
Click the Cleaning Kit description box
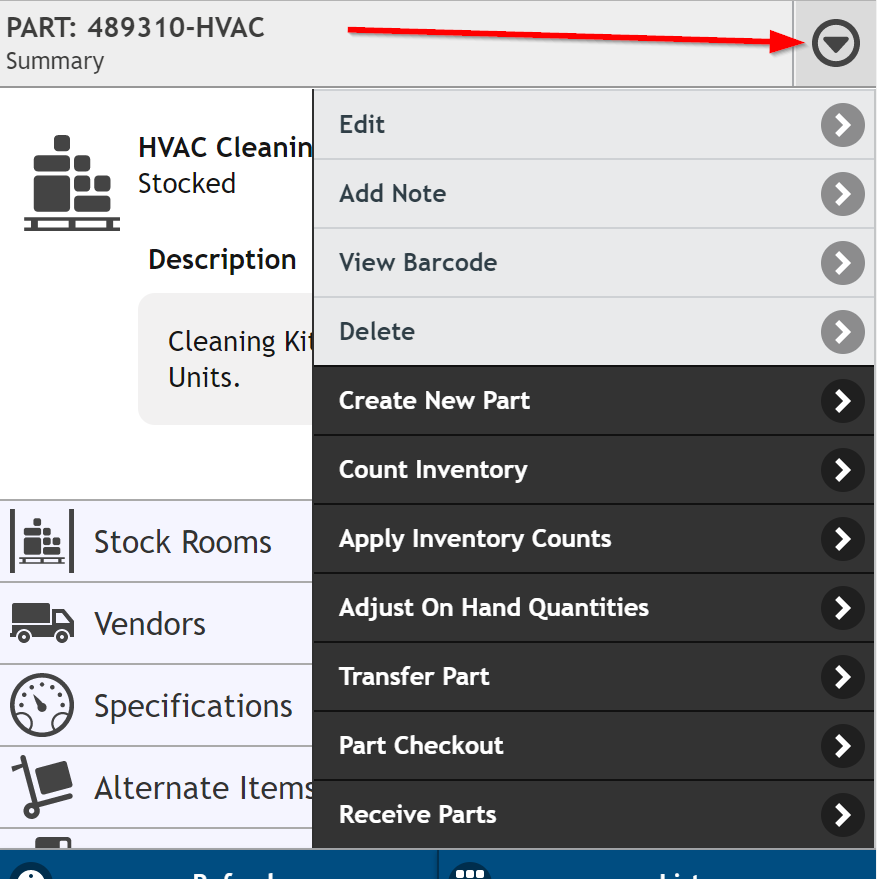[225, 359]
